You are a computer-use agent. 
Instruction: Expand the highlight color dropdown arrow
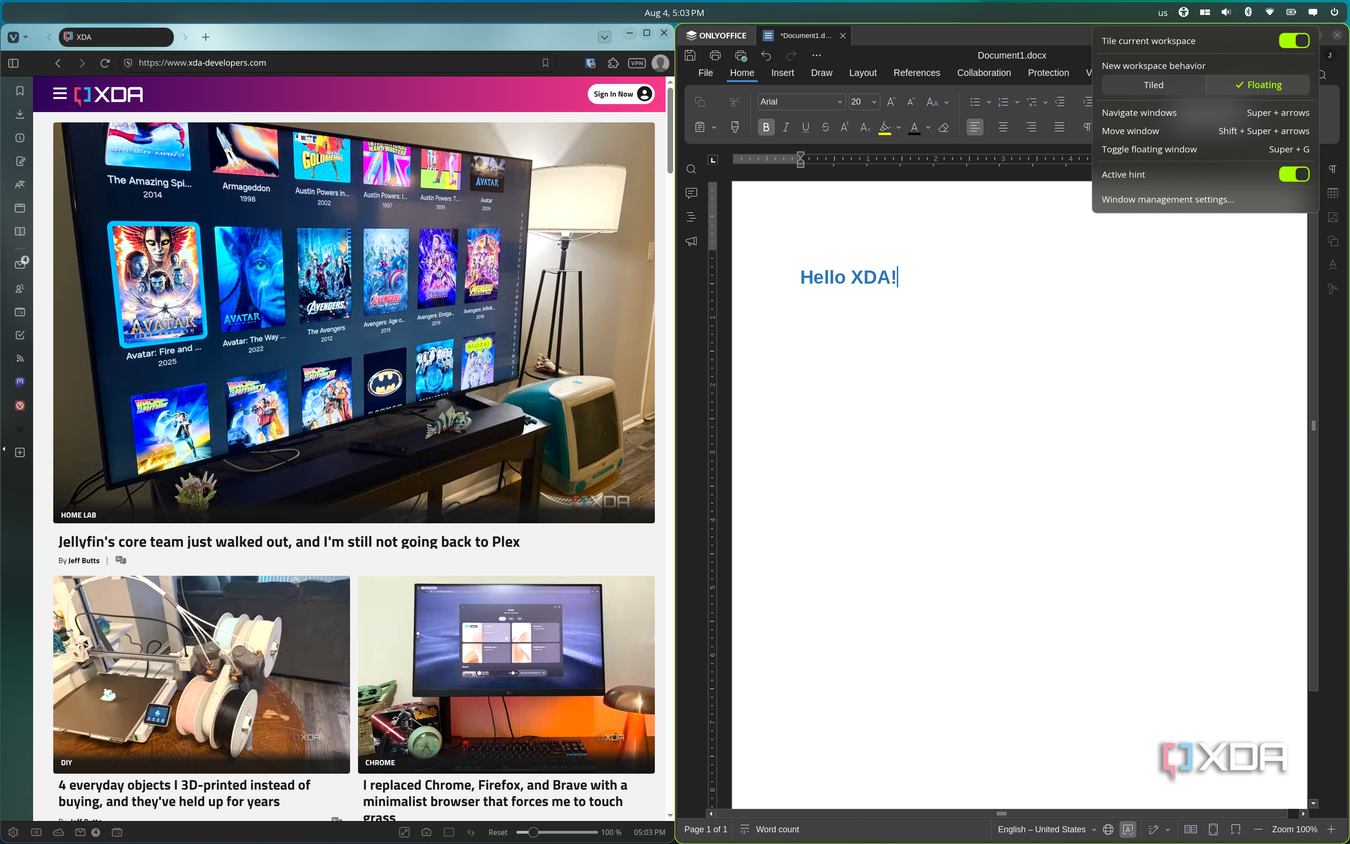click(x=898, y=127)
